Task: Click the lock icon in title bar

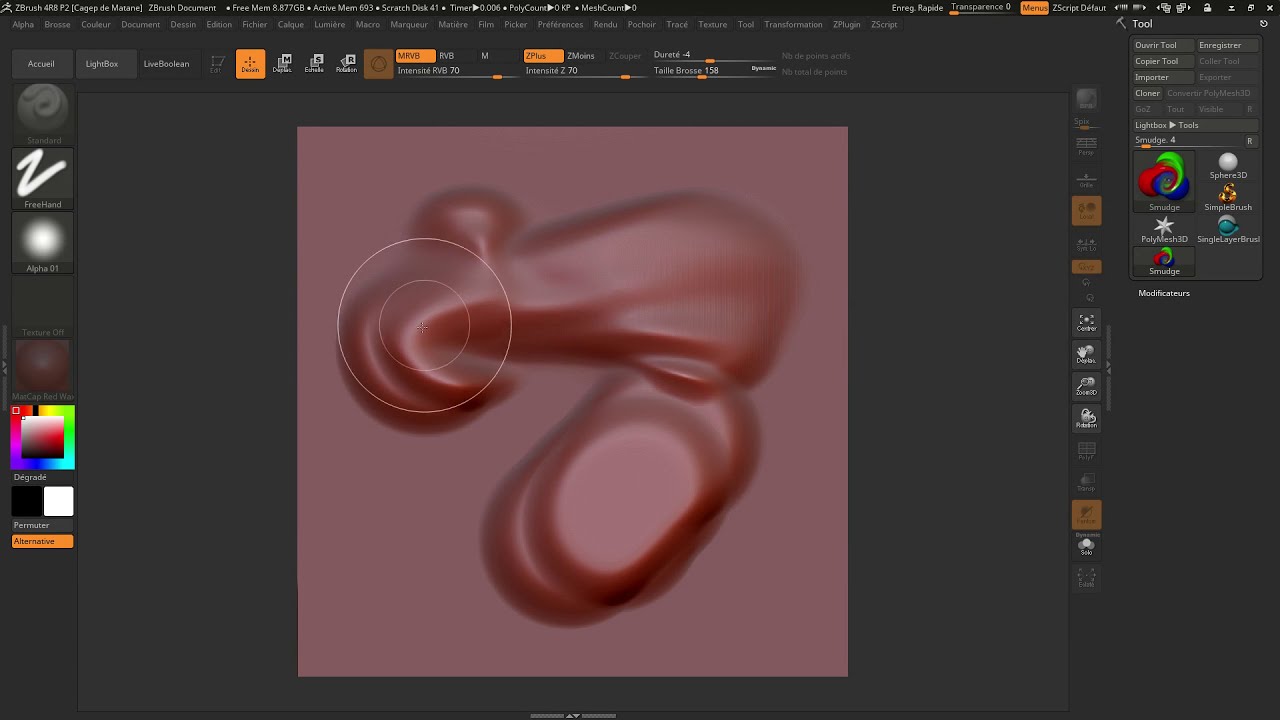Action: pos(1209,7)
